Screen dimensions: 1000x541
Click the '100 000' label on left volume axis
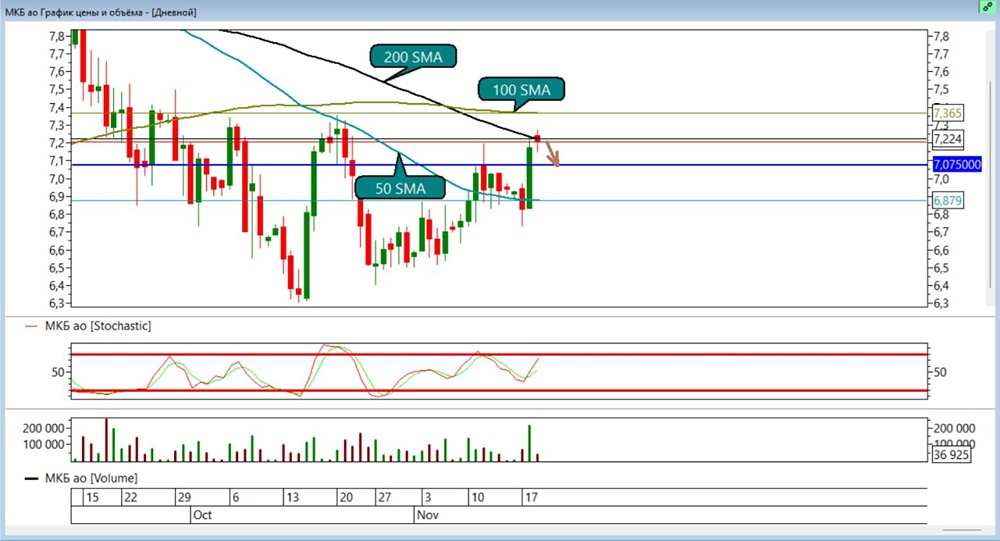(43, 444)
